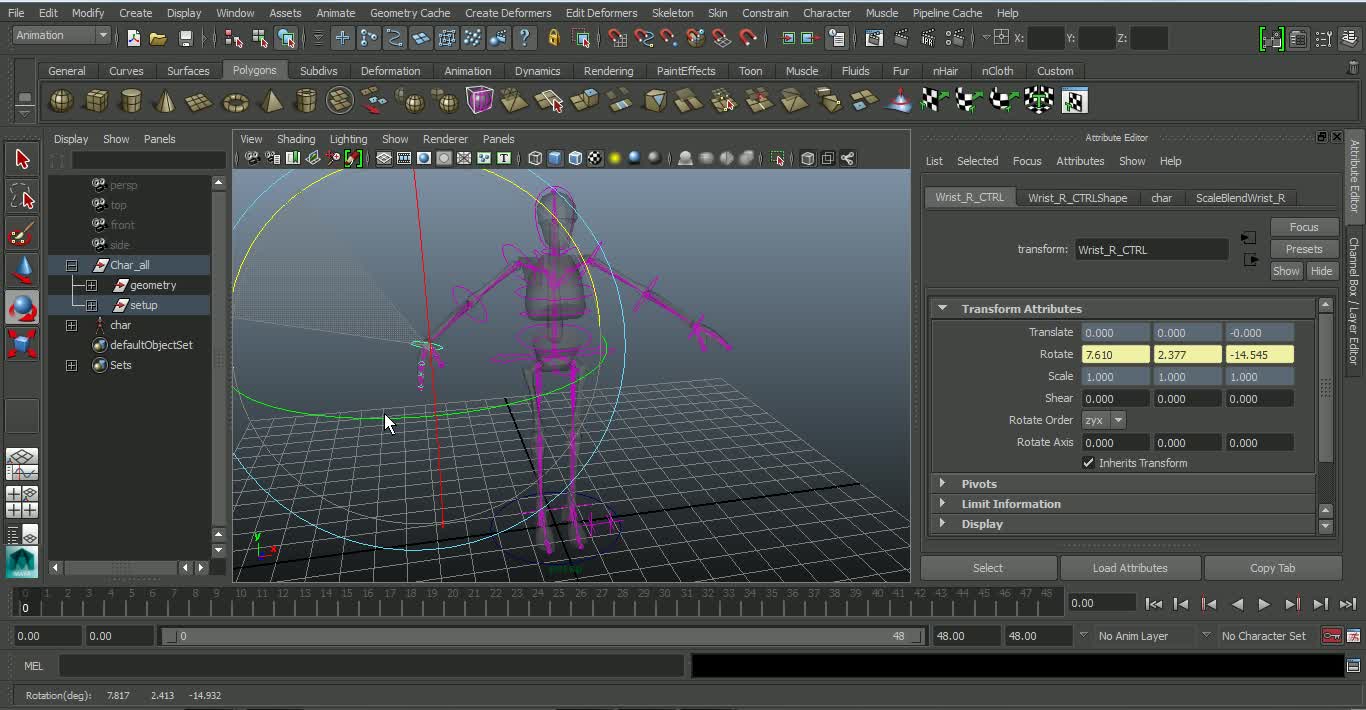Screen dimensions: 1366x710
Task: Toggle Snap to Grids magnet
Action: [618, 38]
